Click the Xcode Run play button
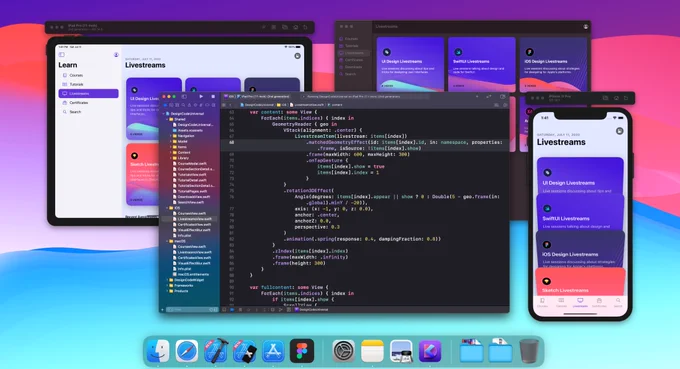Viewport: 680px width, 369px height. 201,96
